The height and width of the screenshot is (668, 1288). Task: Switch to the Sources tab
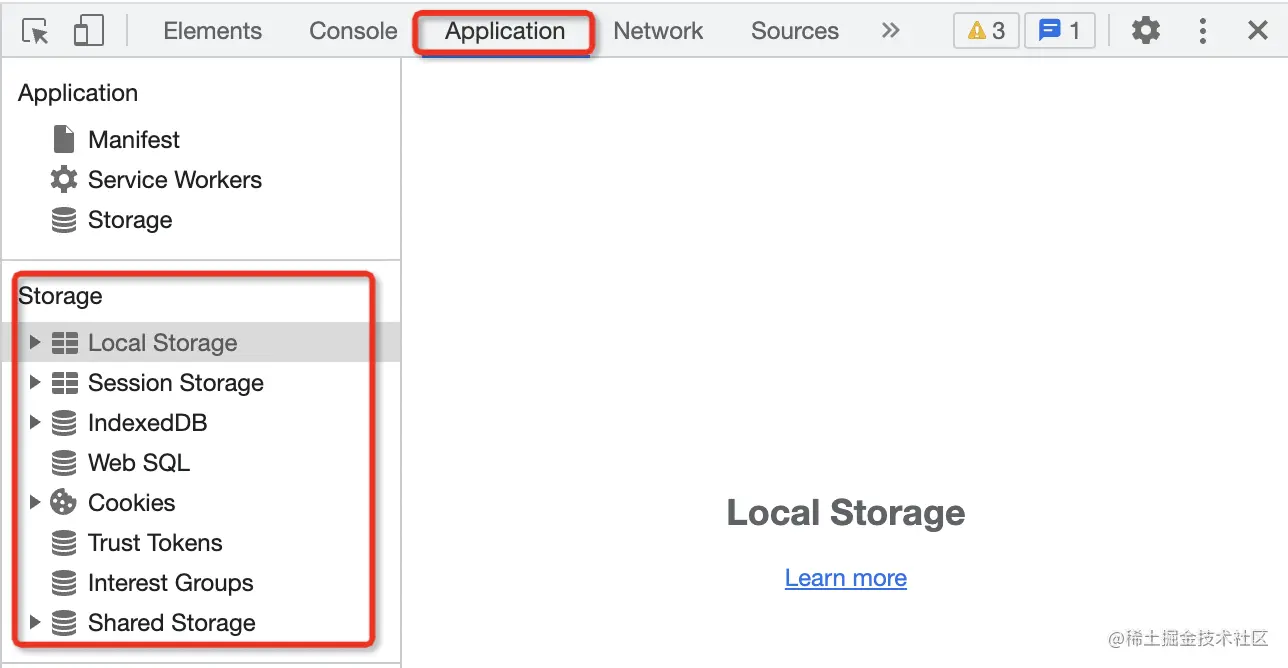tap(795, 31)
